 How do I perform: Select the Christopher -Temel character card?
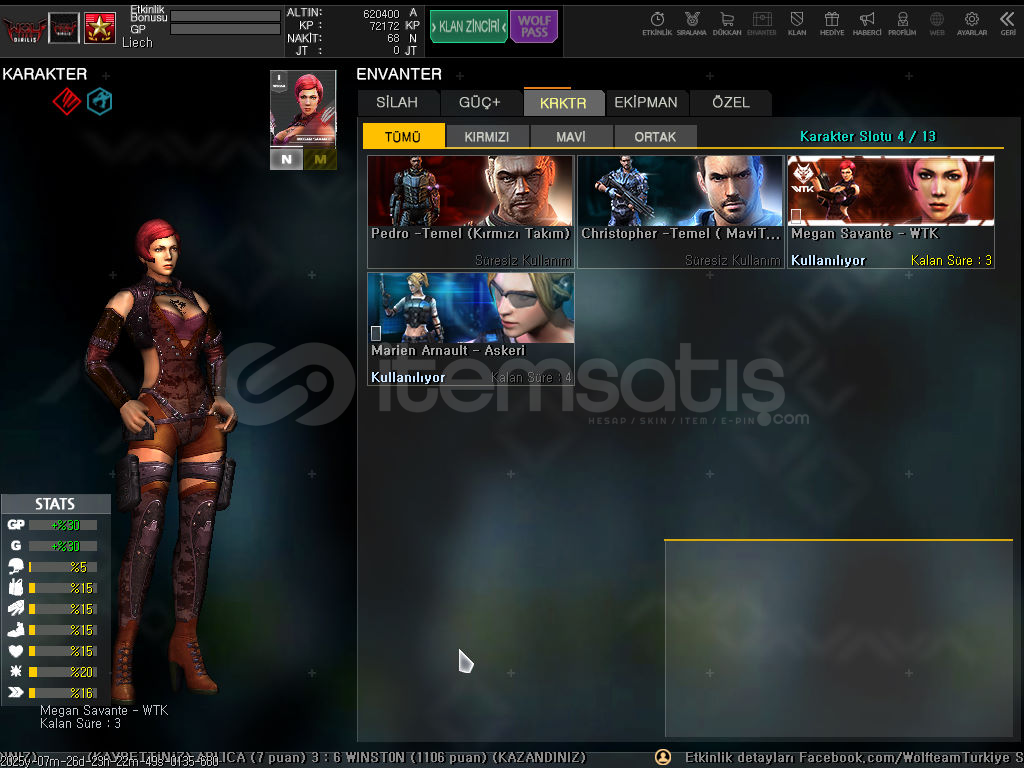[680, 212]
